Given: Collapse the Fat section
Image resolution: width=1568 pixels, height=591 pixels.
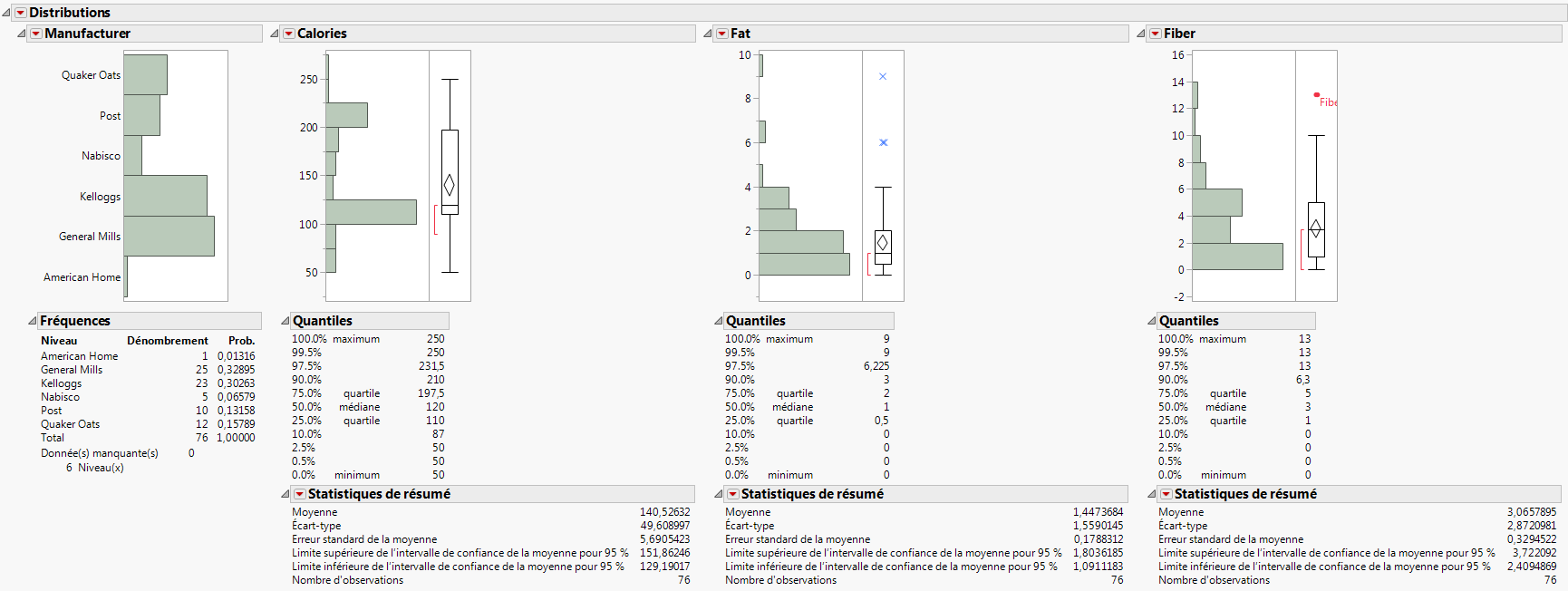Looking at the screenshot, I should (x=708, y=34).
